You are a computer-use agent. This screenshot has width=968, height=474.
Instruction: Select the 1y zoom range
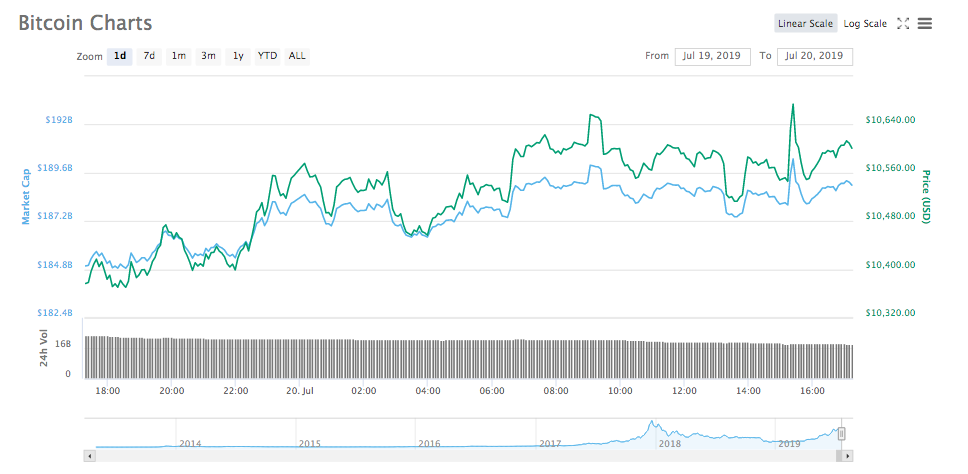238,56
